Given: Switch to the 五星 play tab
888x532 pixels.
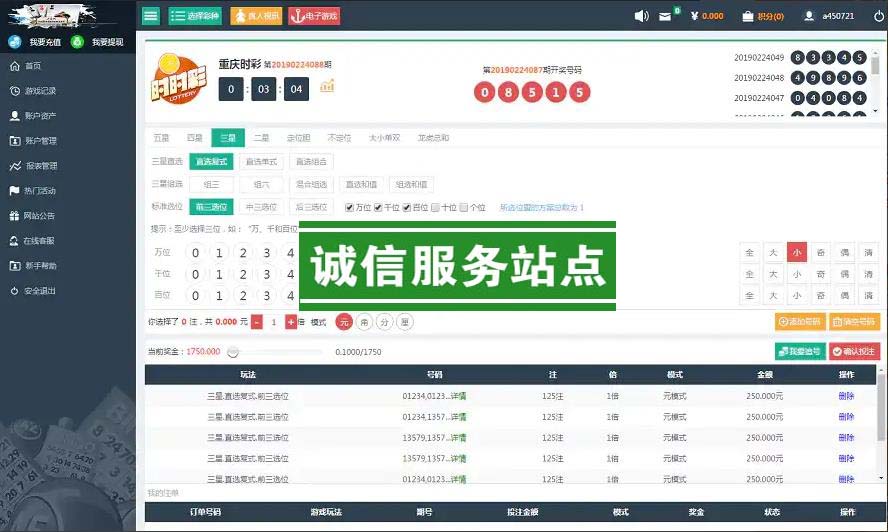Looking at the screenshot, I should [x=161, y=138].
